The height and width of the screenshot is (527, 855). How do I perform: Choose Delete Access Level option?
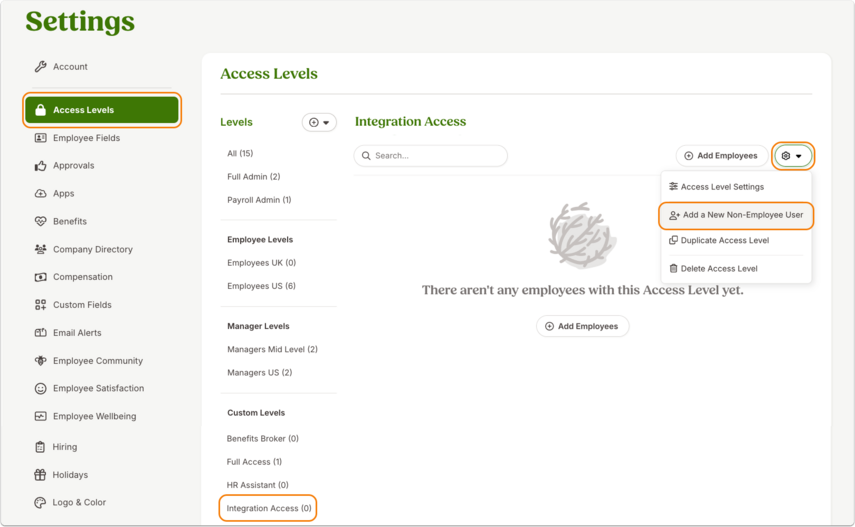[713, 268]
